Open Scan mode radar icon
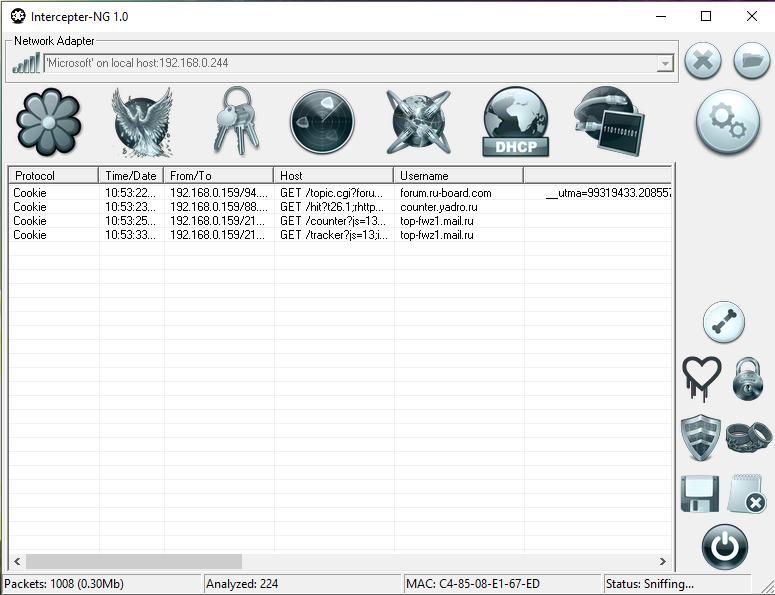This screenshot has height=595, width=775. pyautogui.click(x=322, y=122)
